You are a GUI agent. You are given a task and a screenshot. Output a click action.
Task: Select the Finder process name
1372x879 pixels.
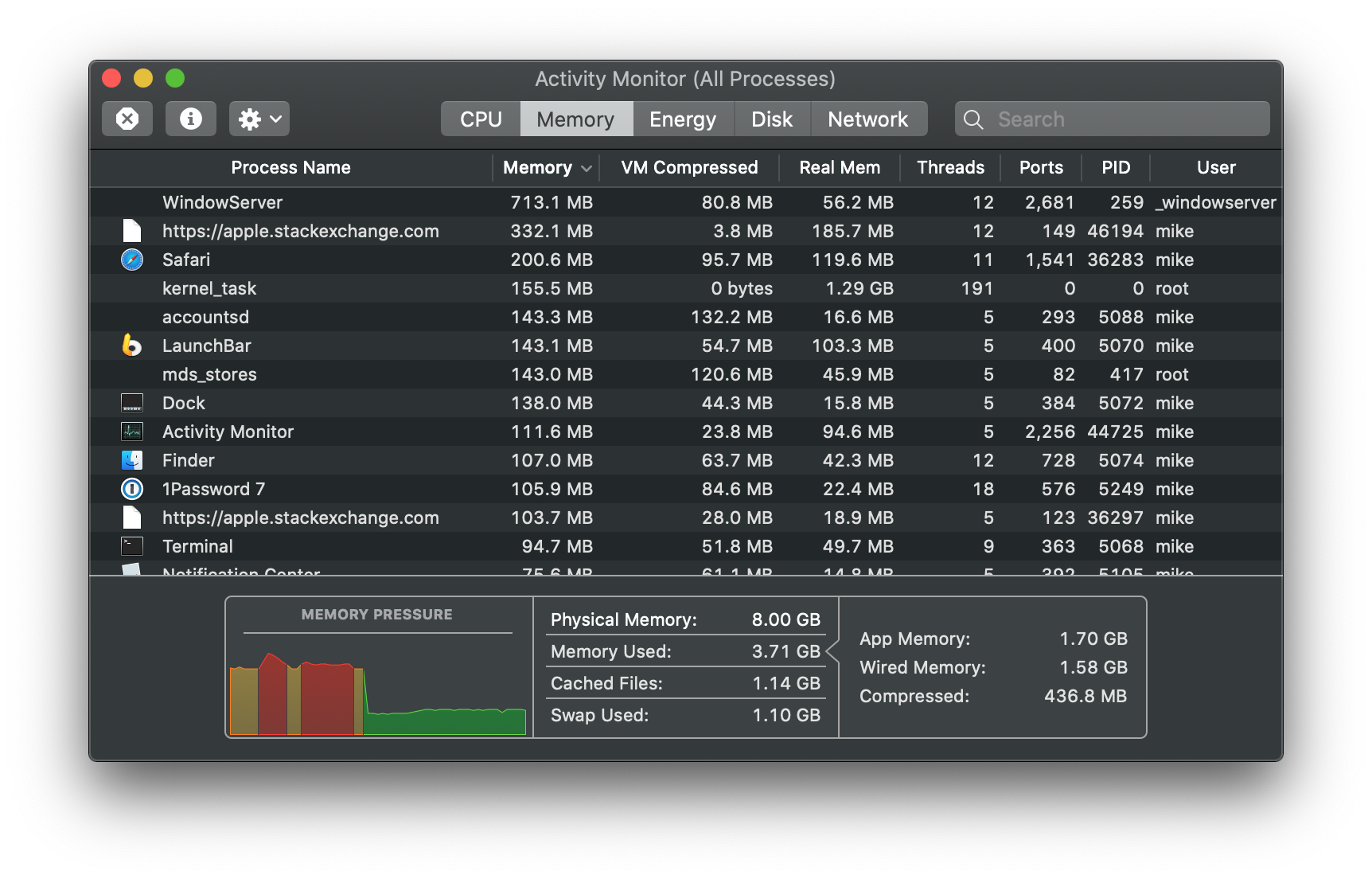tap(189, 460)
